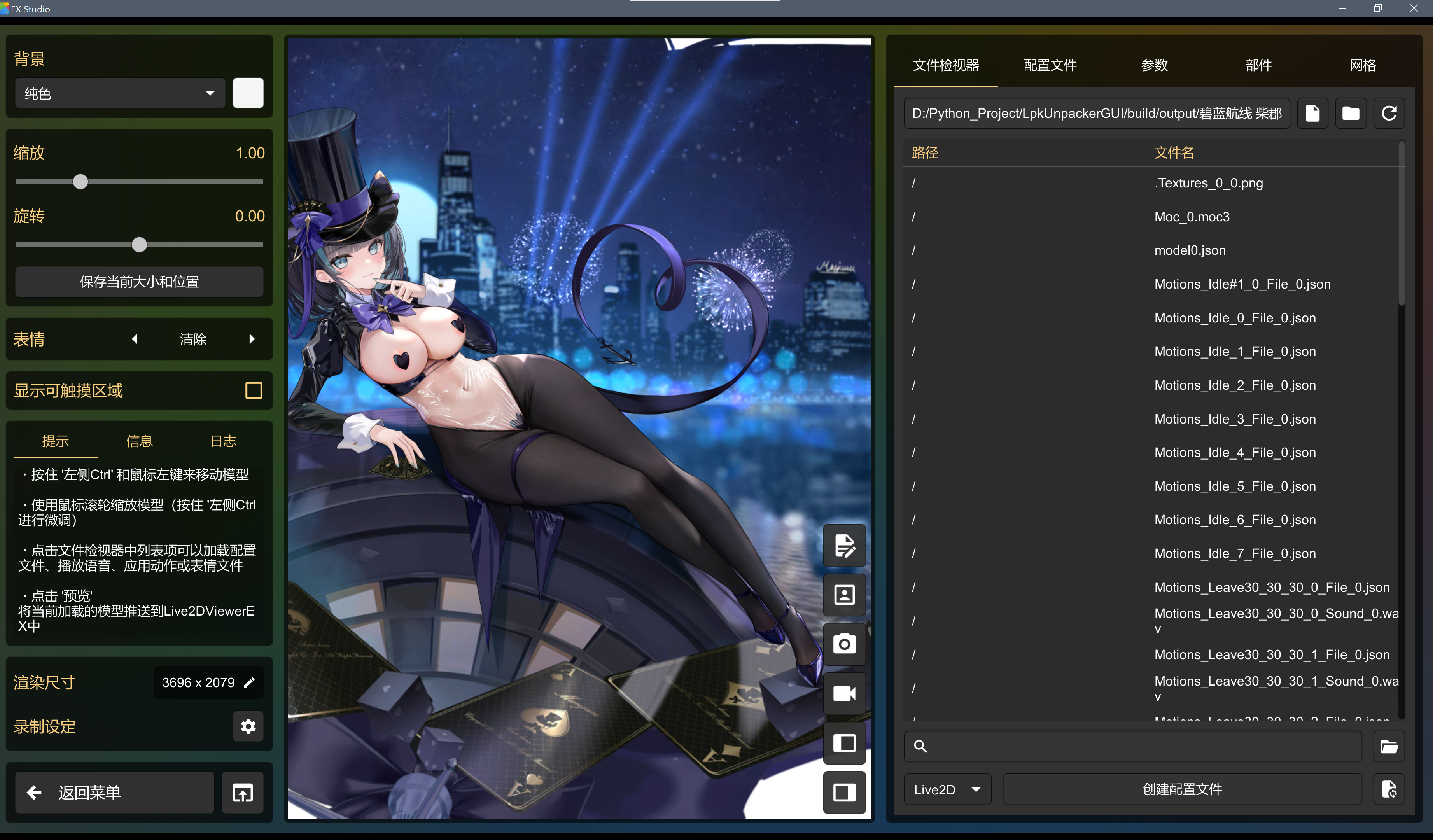This screenshot has width=1433, height=840.
Task: Click the pop-out window icon near 返回菜单
Action: 243,792
